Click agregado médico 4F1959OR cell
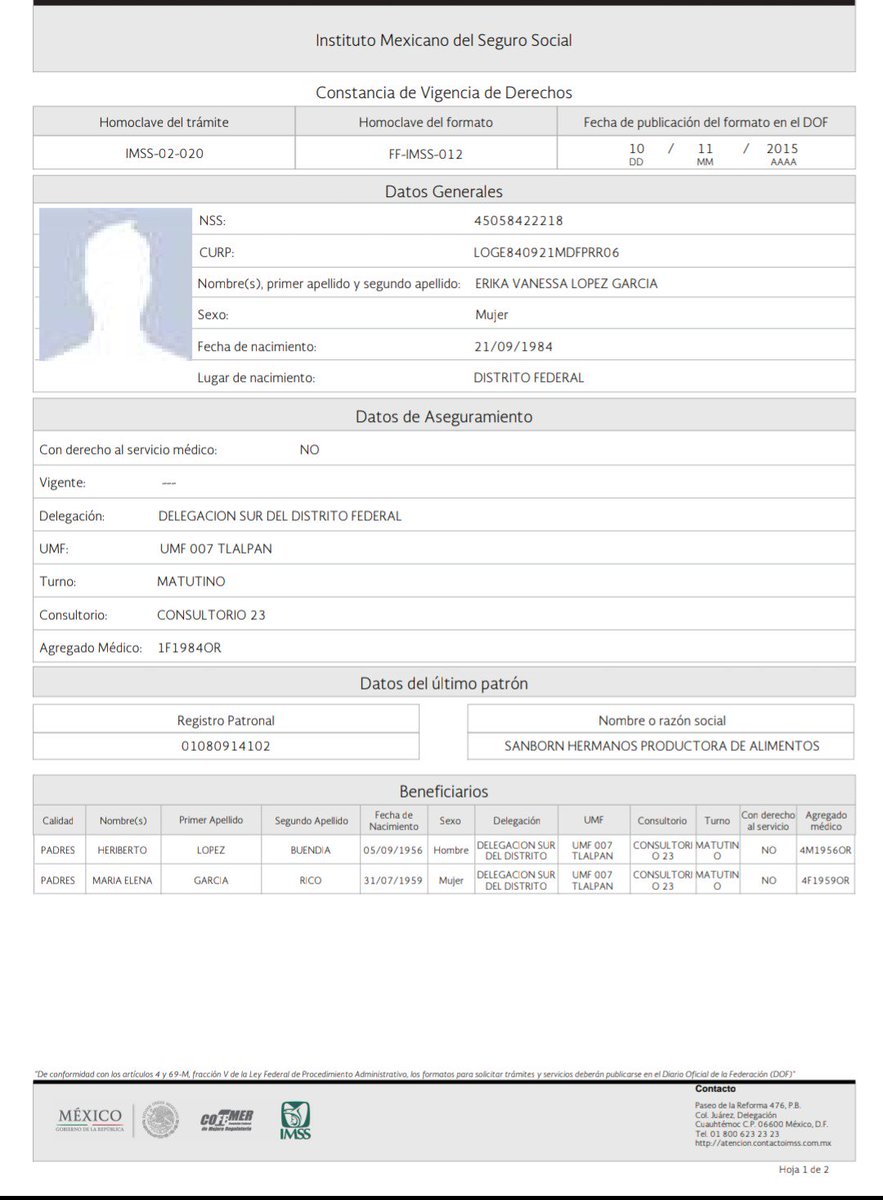 click(x=825, y=880)
